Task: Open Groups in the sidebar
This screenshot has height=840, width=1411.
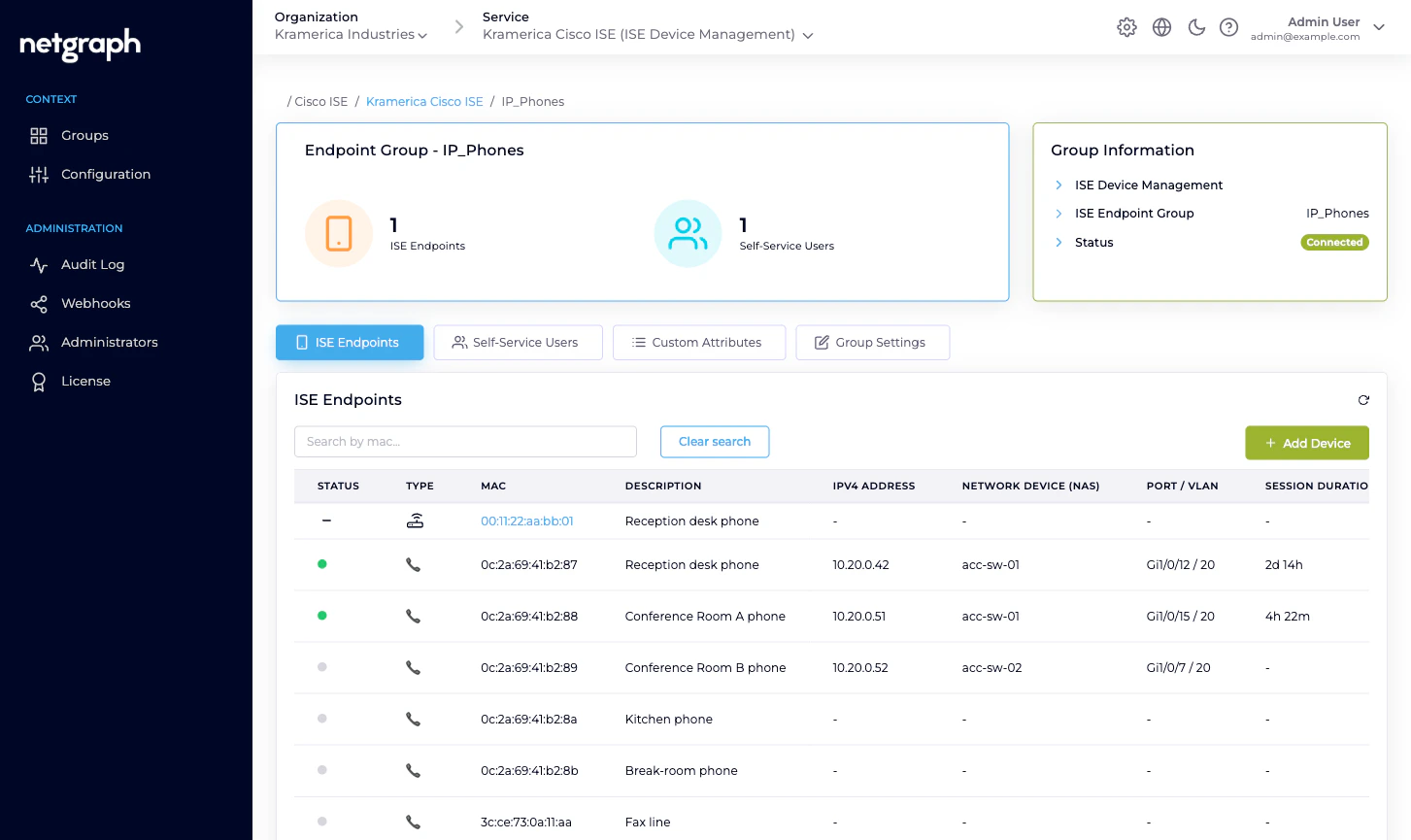Action: (x=84, y=135)
